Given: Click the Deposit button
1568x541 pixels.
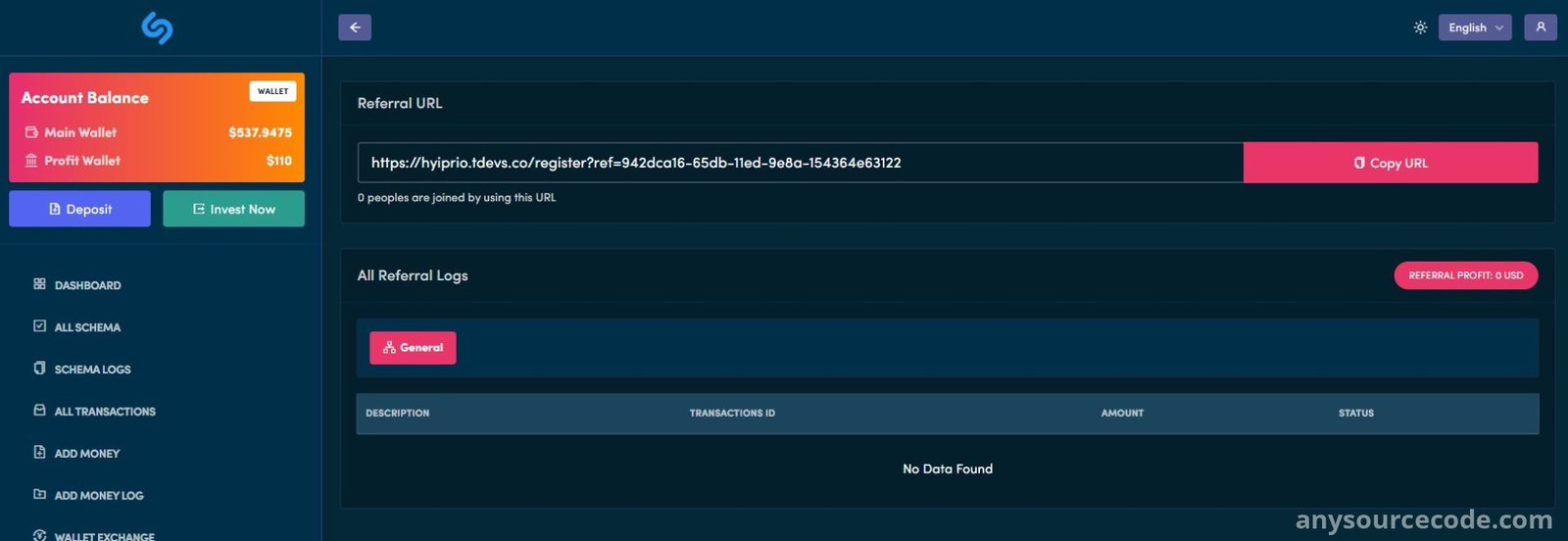Looking at the screenshot, I should pos(79,209).
